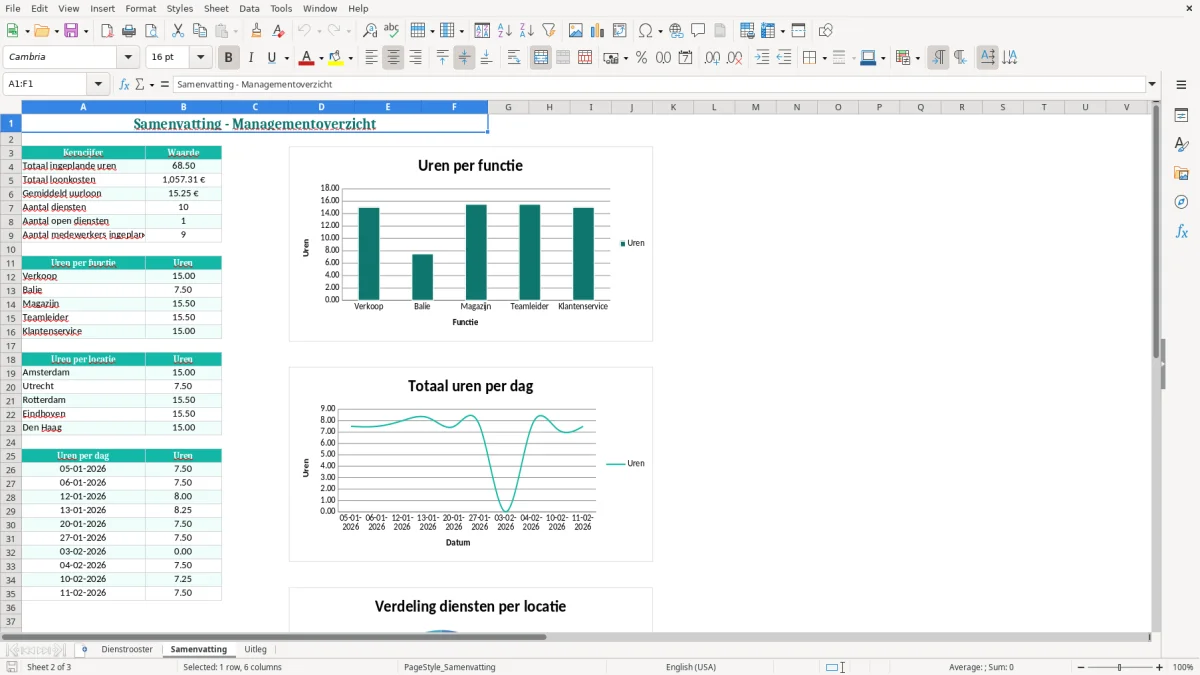Switch to Dienstrooster sheet tab
The width and height of the screenshot is (1200, 675).
[x=127, y=650]
